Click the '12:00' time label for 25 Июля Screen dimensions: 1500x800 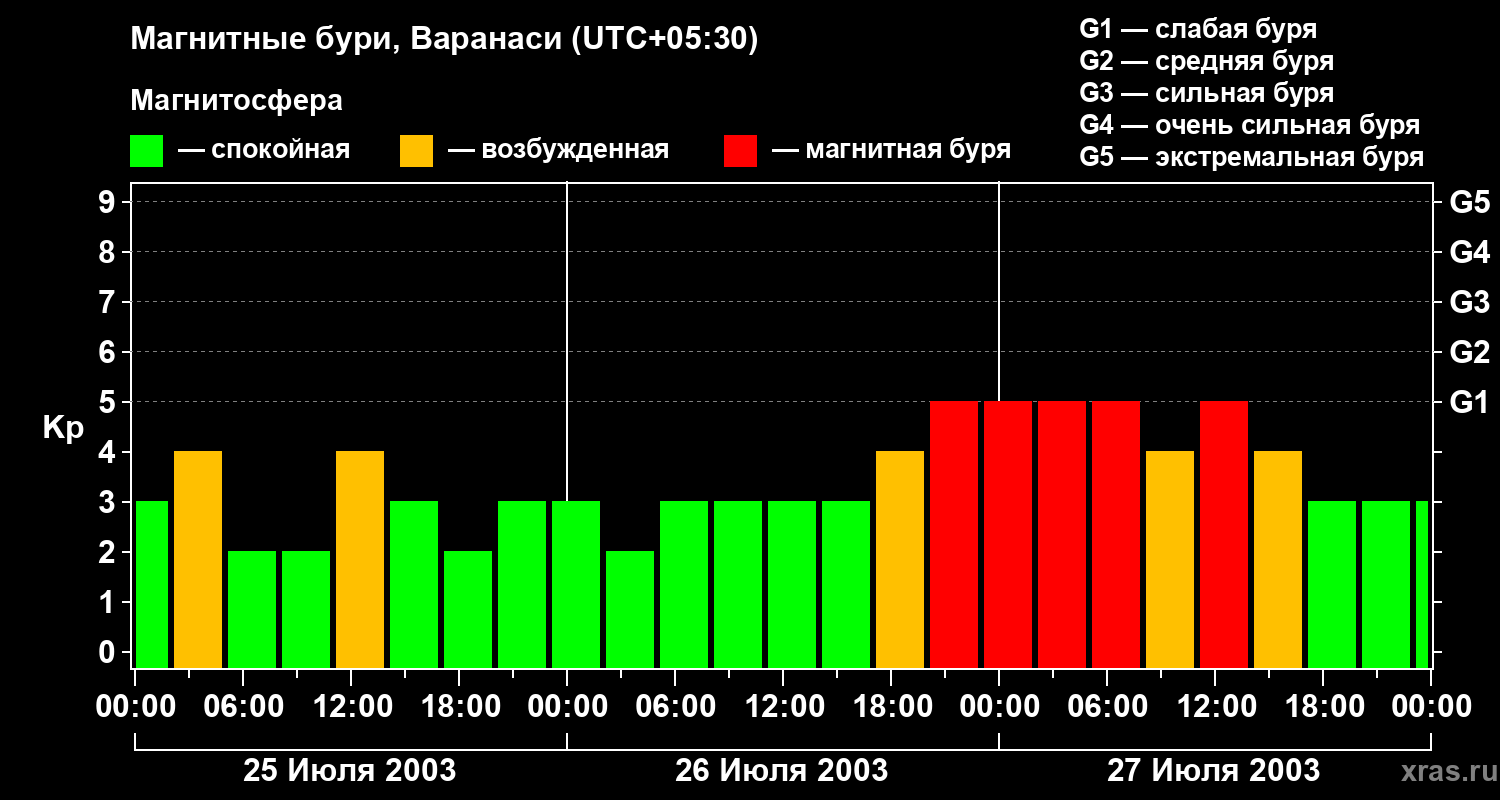click(x=351, y=707)
